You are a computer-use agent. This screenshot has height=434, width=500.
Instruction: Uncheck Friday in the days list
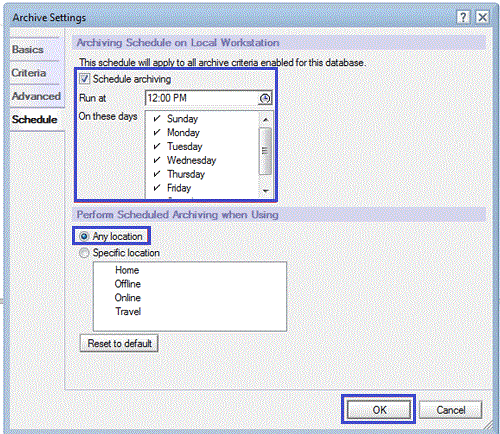pyautogui.click(x=157, y=188)
